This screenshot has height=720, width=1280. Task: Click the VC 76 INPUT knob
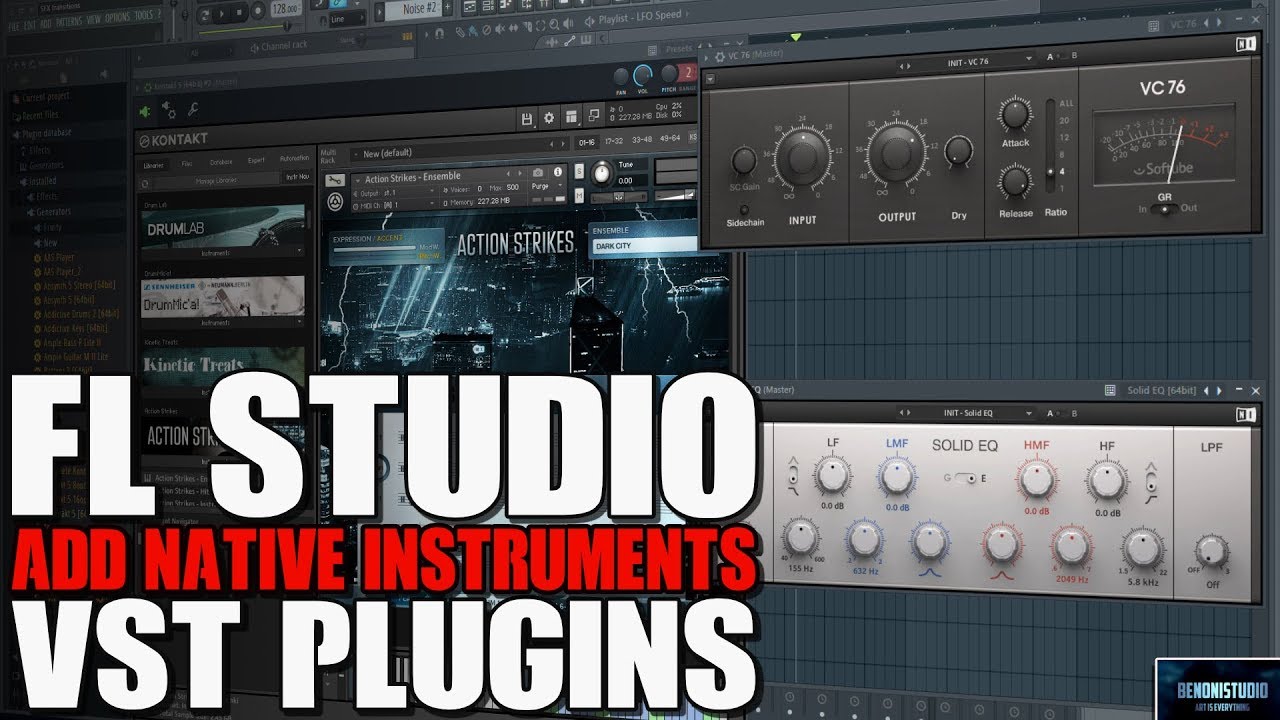803,157
